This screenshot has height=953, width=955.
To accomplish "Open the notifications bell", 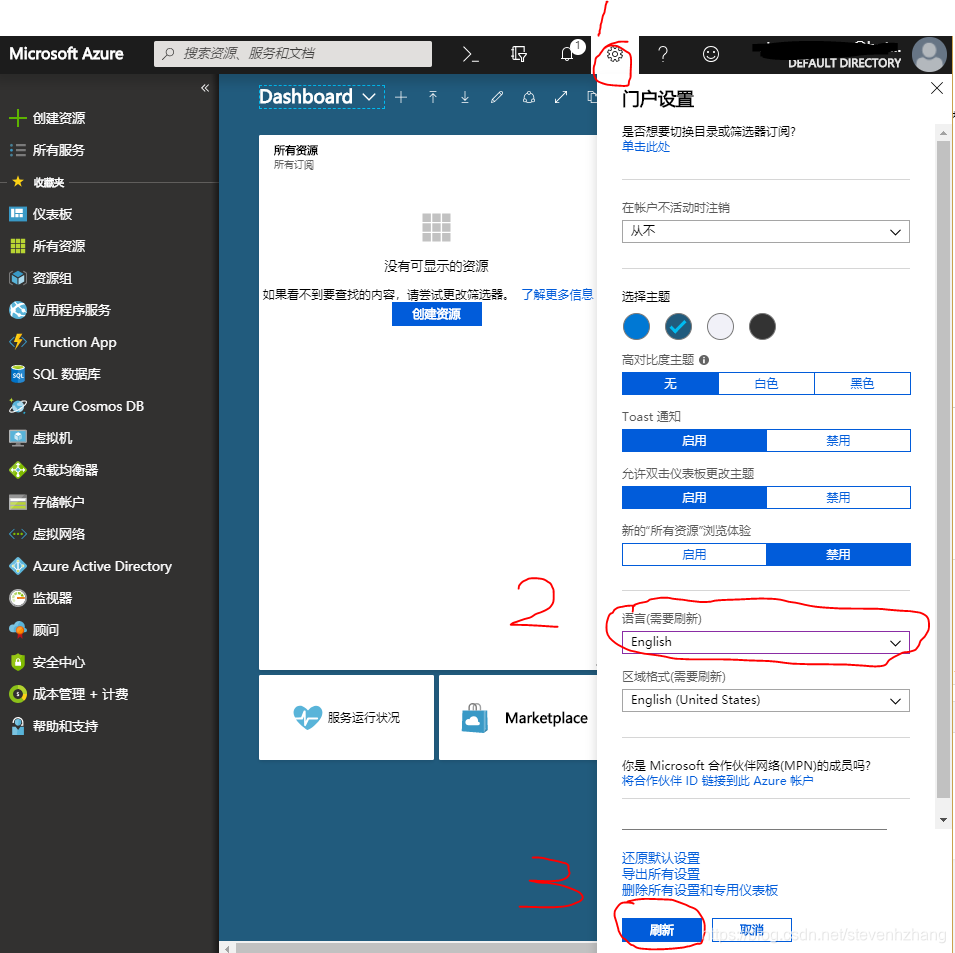I will tap(567, 54).
